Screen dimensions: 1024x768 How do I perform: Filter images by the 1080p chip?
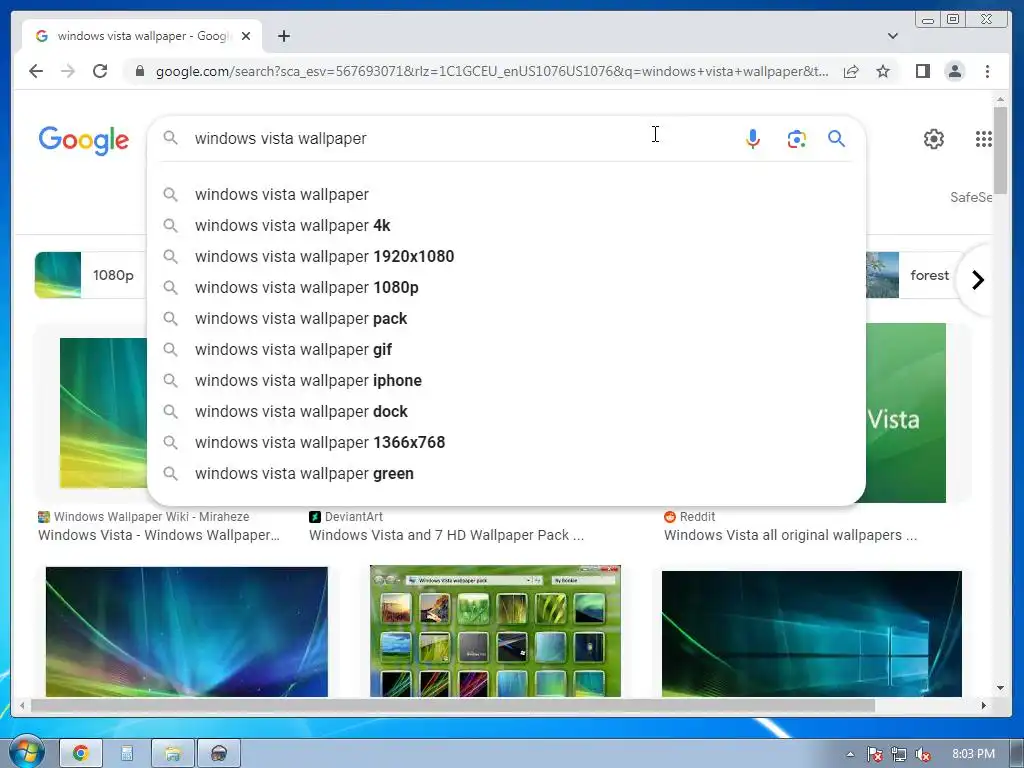pyautogui.click(x=90, y=275)
